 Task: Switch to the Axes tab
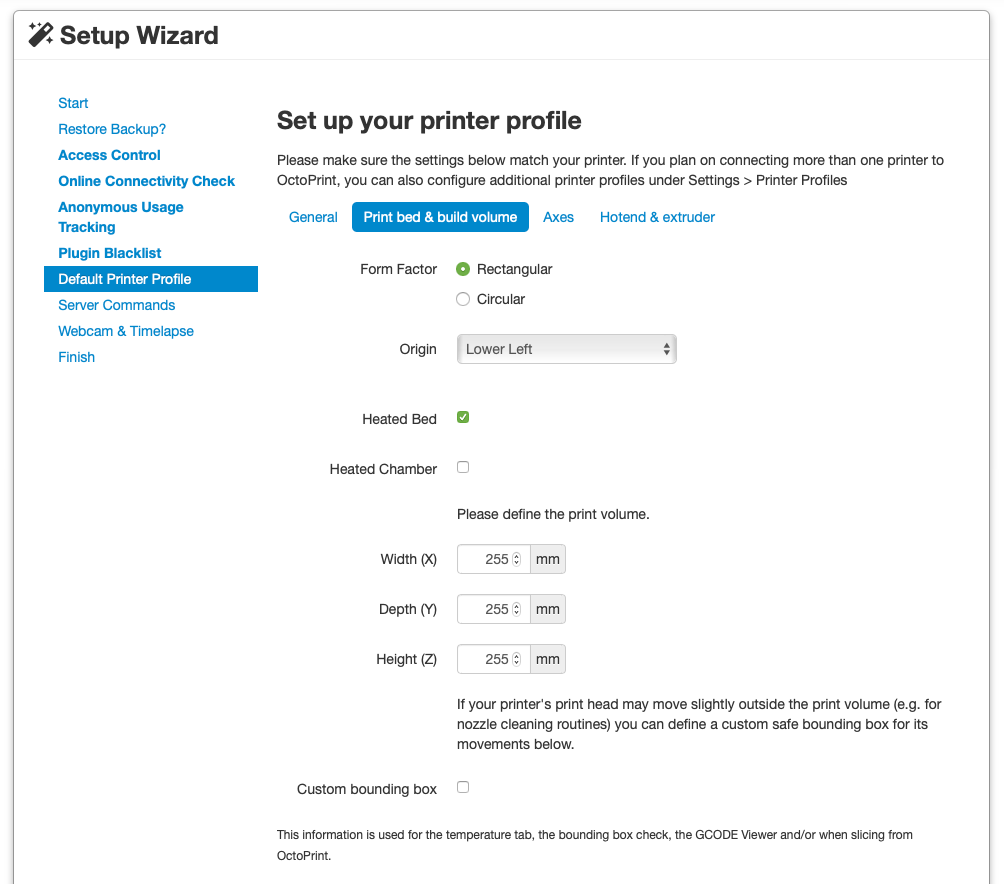pos(558,217)
